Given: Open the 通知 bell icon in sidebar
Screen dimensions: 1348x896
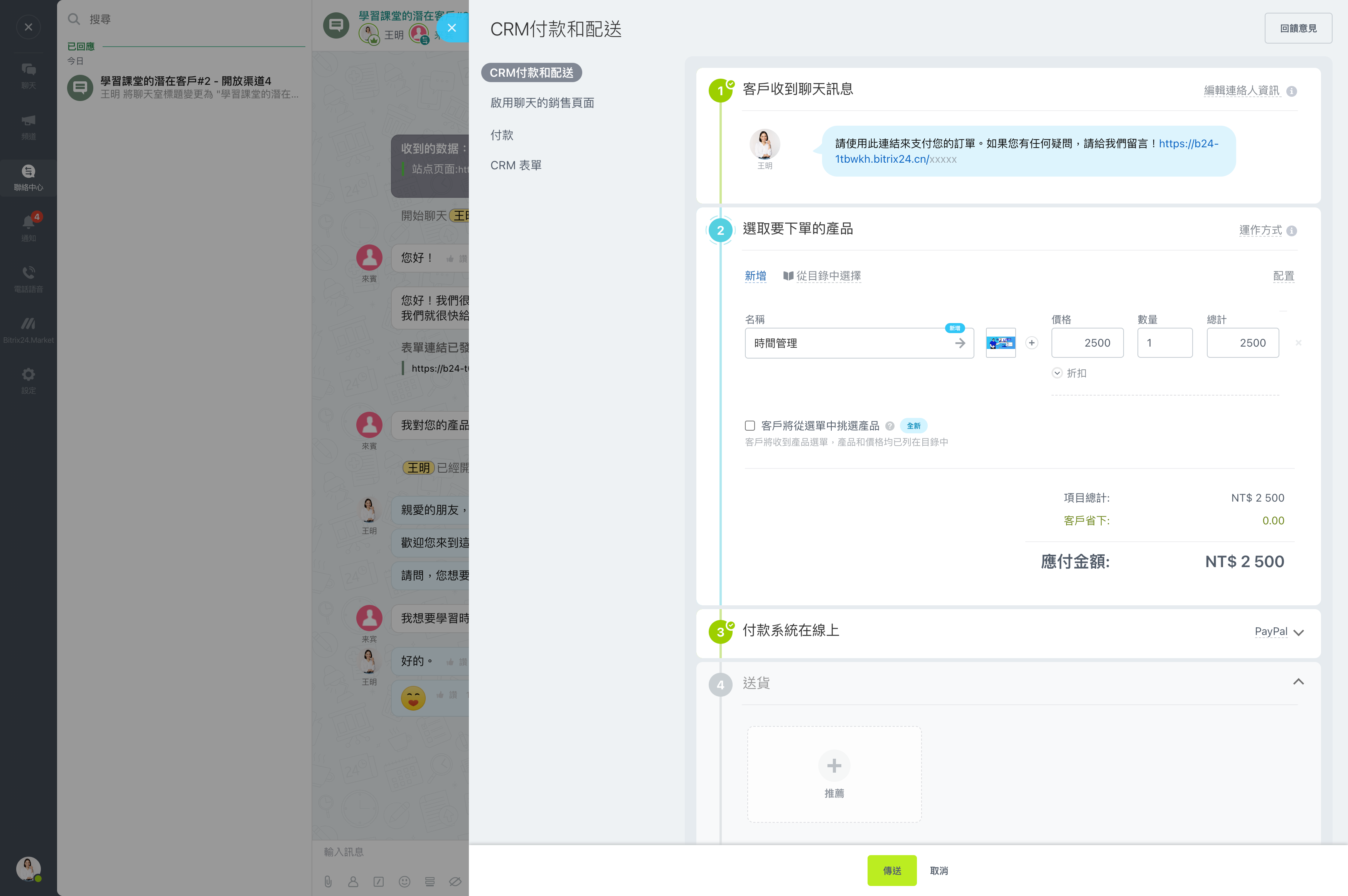Looking at the screenshot, I should (x=28, y=222).
